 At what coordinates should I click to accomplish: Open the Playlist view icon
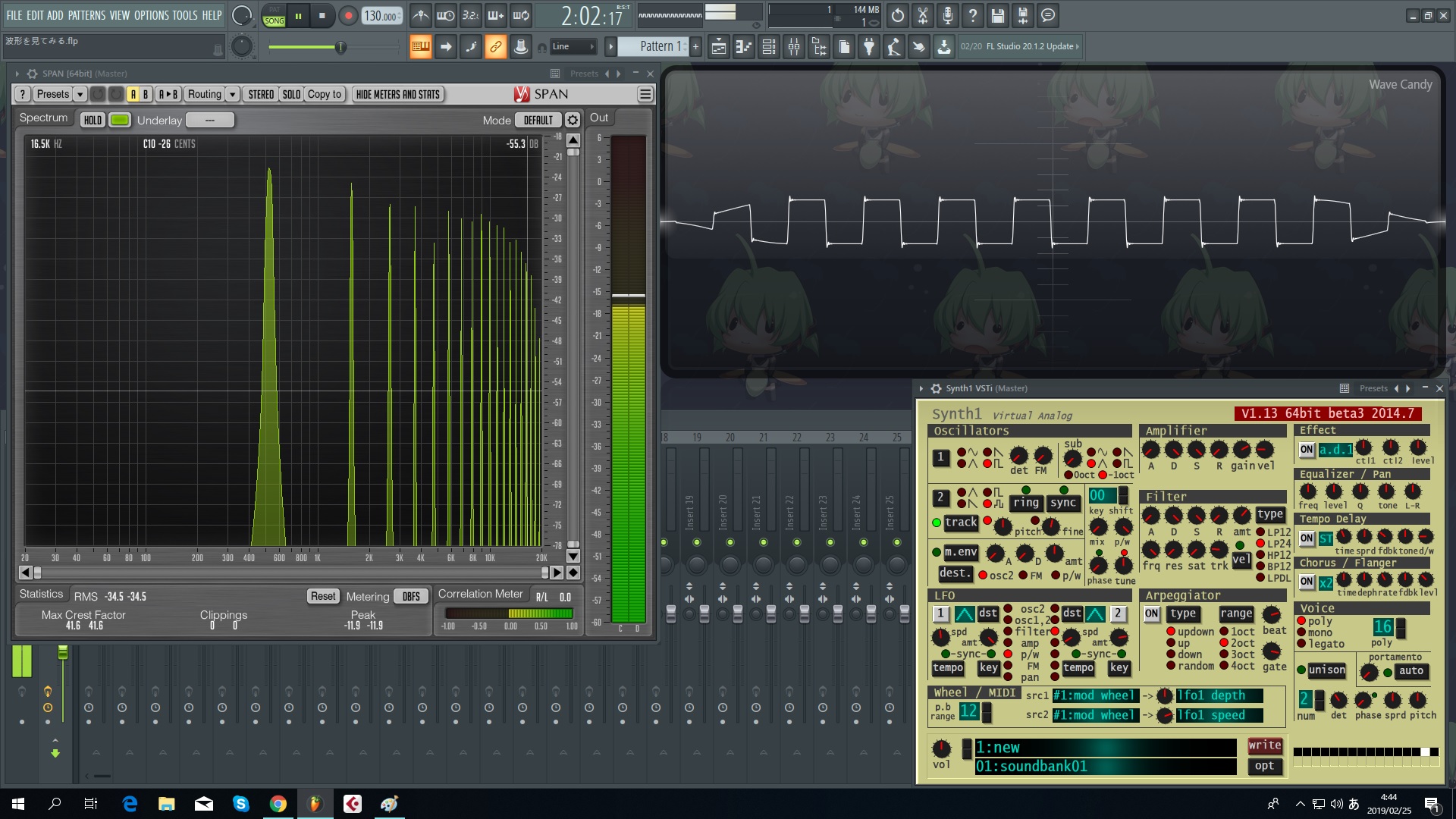pyautogui.click(x=718, y=47)
